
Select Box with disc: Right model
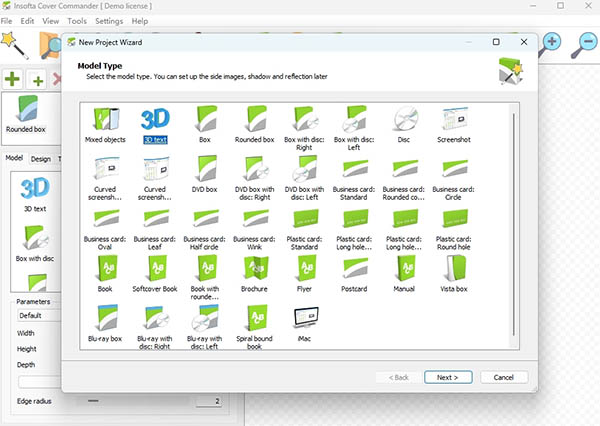[x=304, y=128]
